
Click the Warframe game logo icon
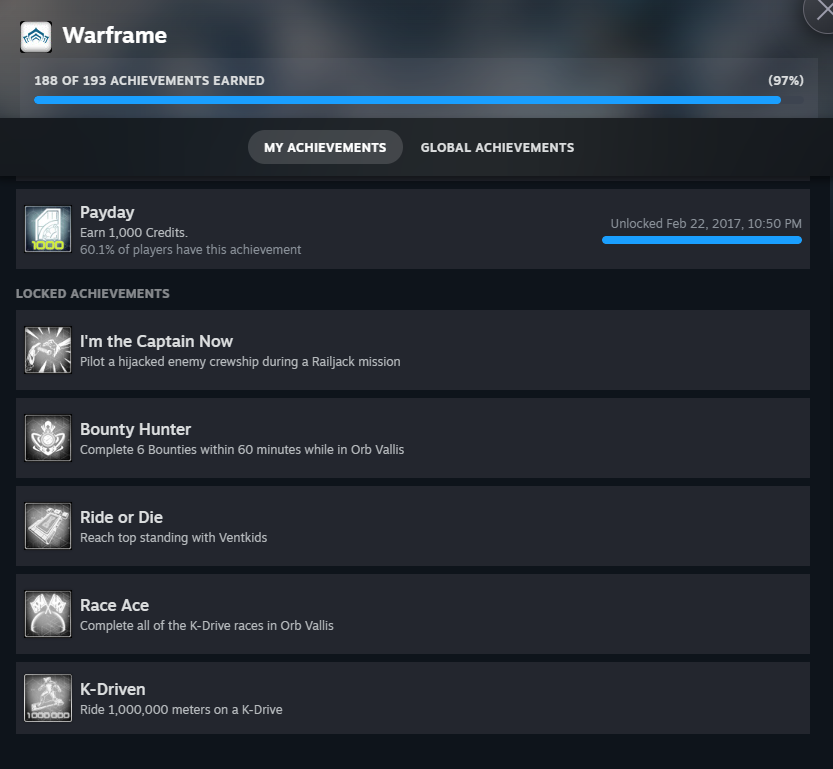[36, 37]
